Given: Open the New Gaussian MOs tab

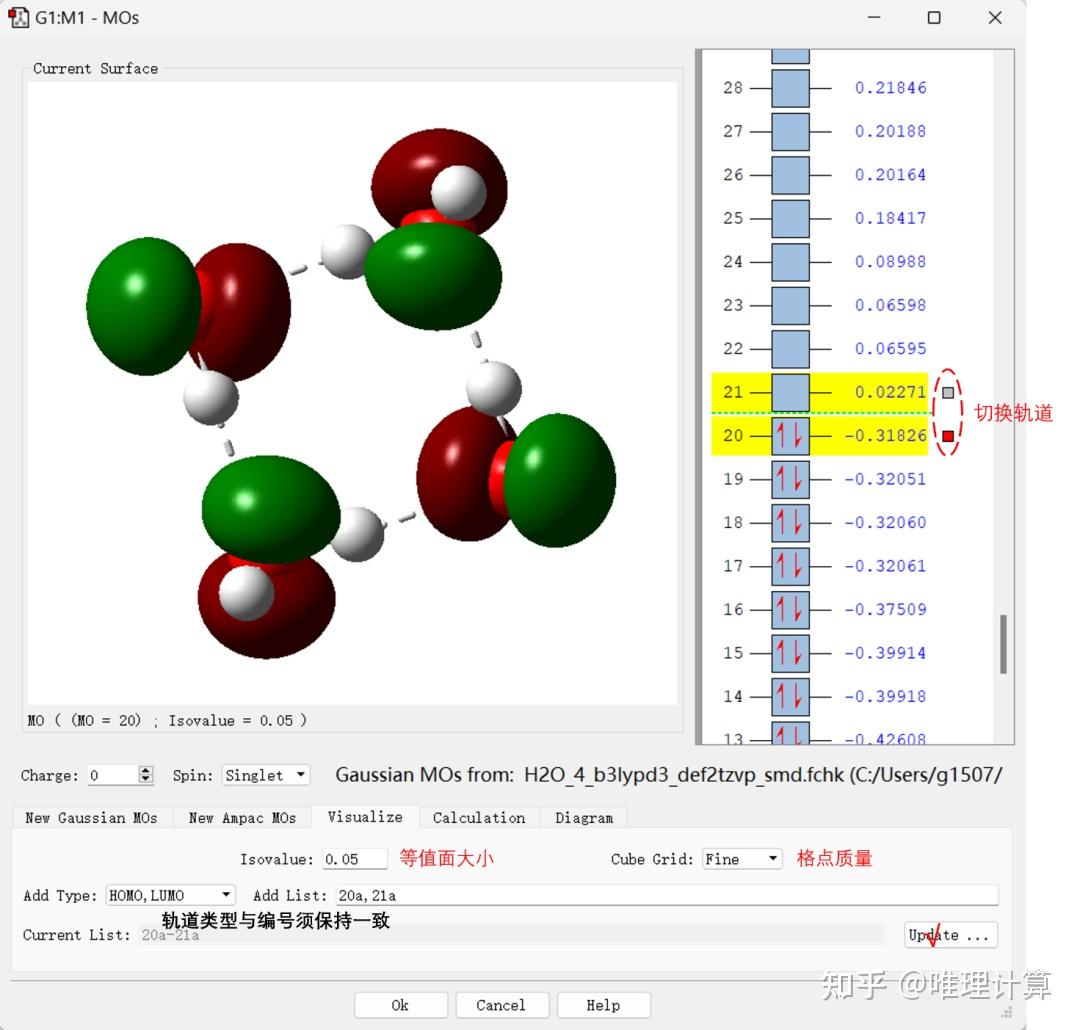Looking at the screenshot, I should pyautogui.click(x=91, y=817).
